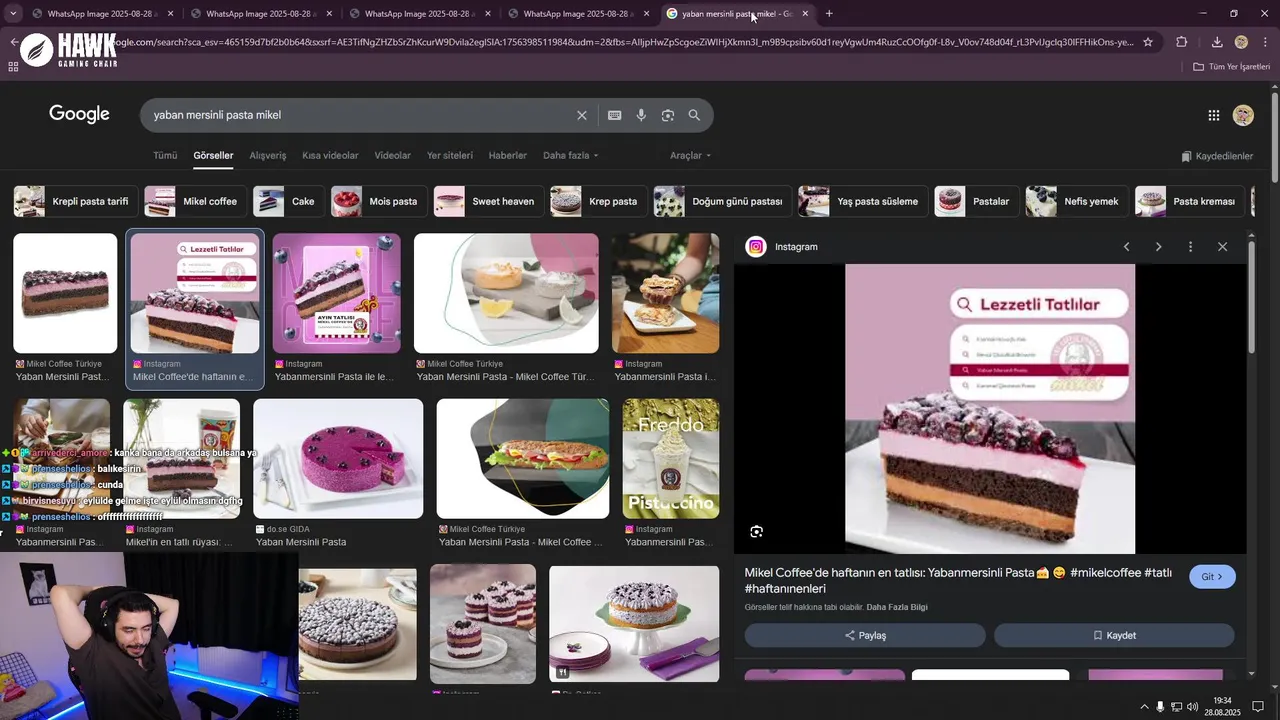Click the Instagram source label in preview
Screen dimensions: 1280x720
pos(796,247)
